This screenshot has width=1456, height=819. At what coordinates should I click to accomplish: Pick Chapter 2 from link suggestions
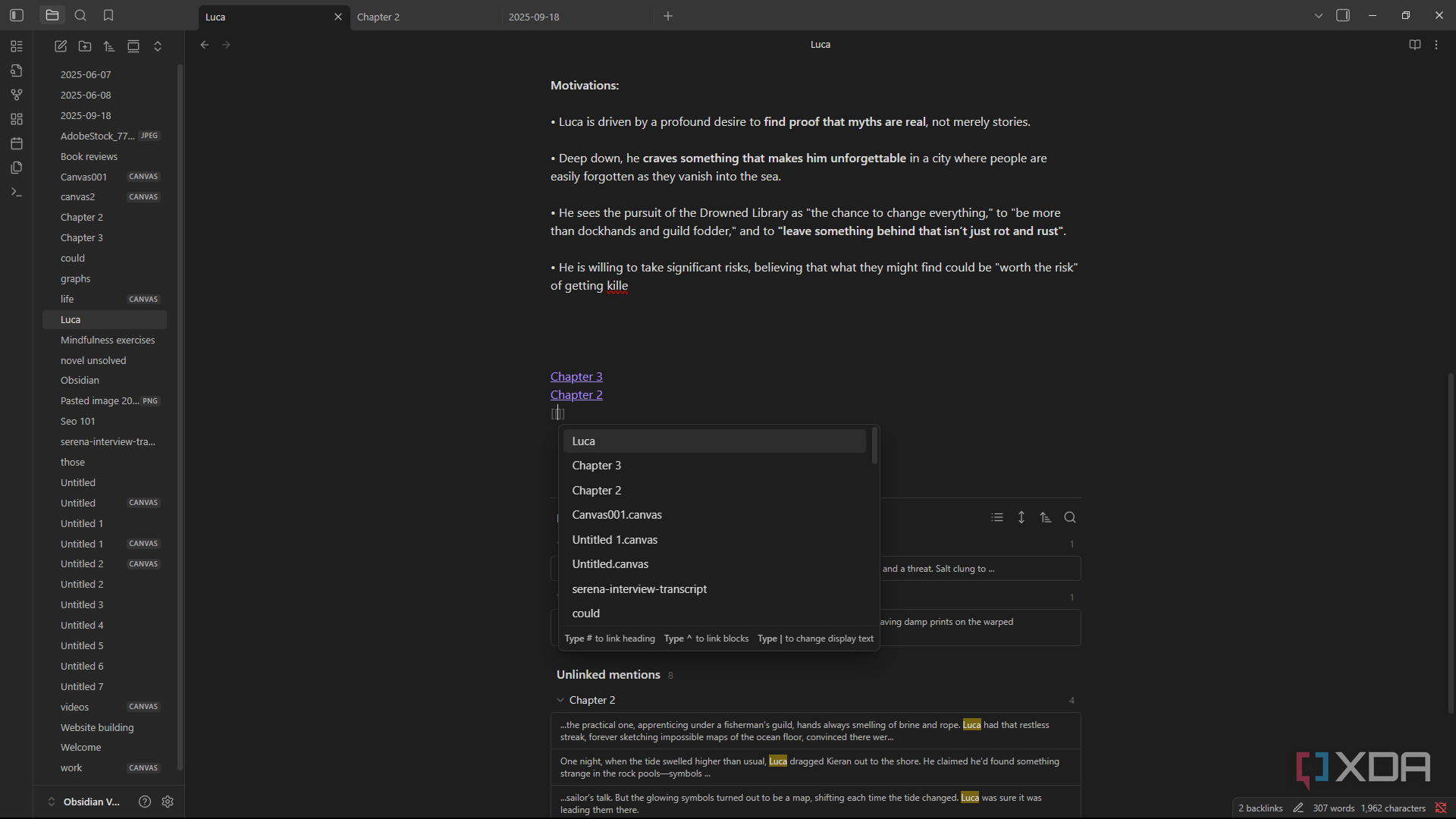click(x=714, y=491)
